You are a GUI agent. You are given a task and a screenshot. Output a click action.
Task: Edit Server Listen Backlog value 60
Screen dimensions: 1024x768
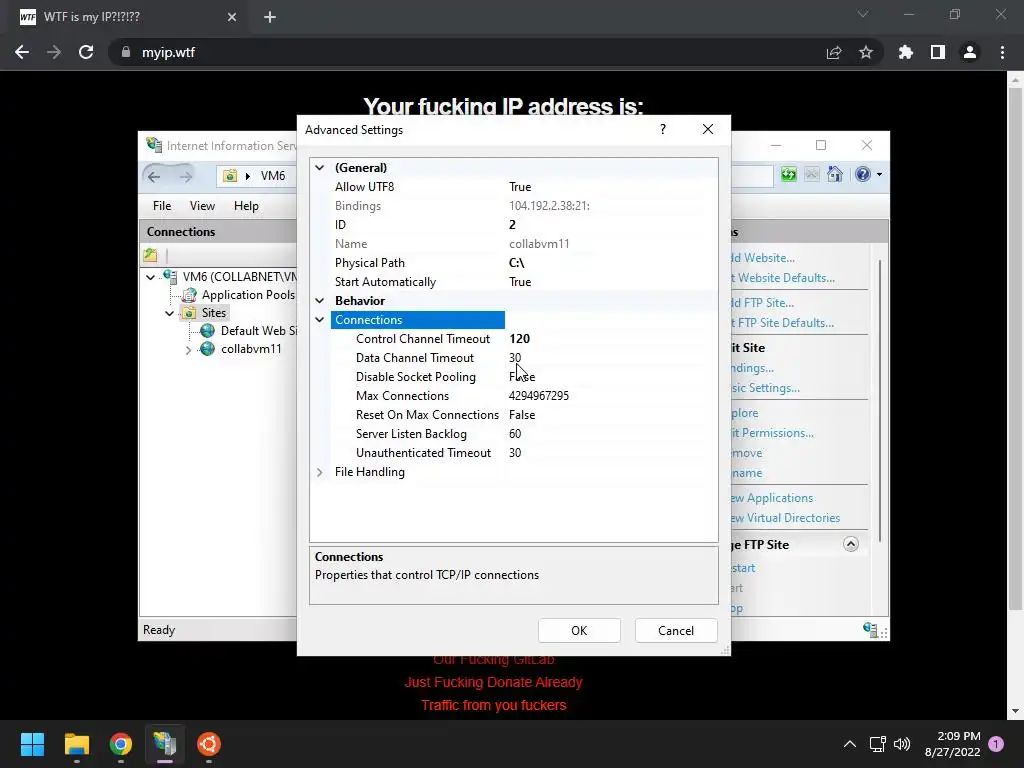(515, 434)
